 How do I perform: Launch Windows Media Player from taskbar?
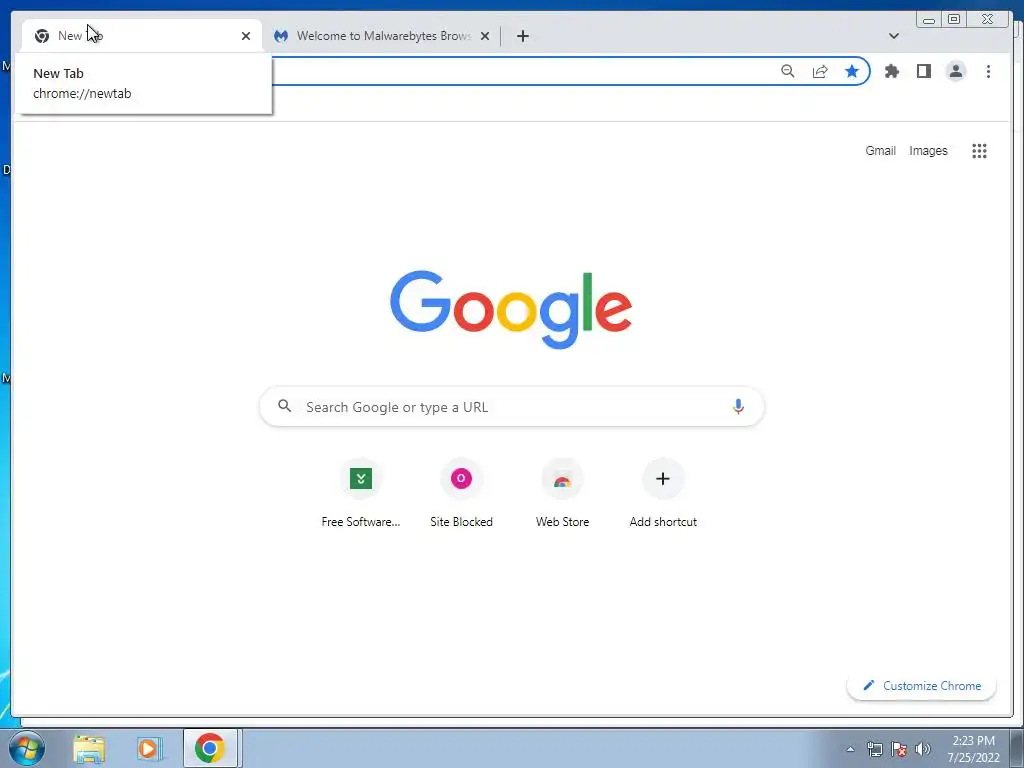(x=149, y=748)
